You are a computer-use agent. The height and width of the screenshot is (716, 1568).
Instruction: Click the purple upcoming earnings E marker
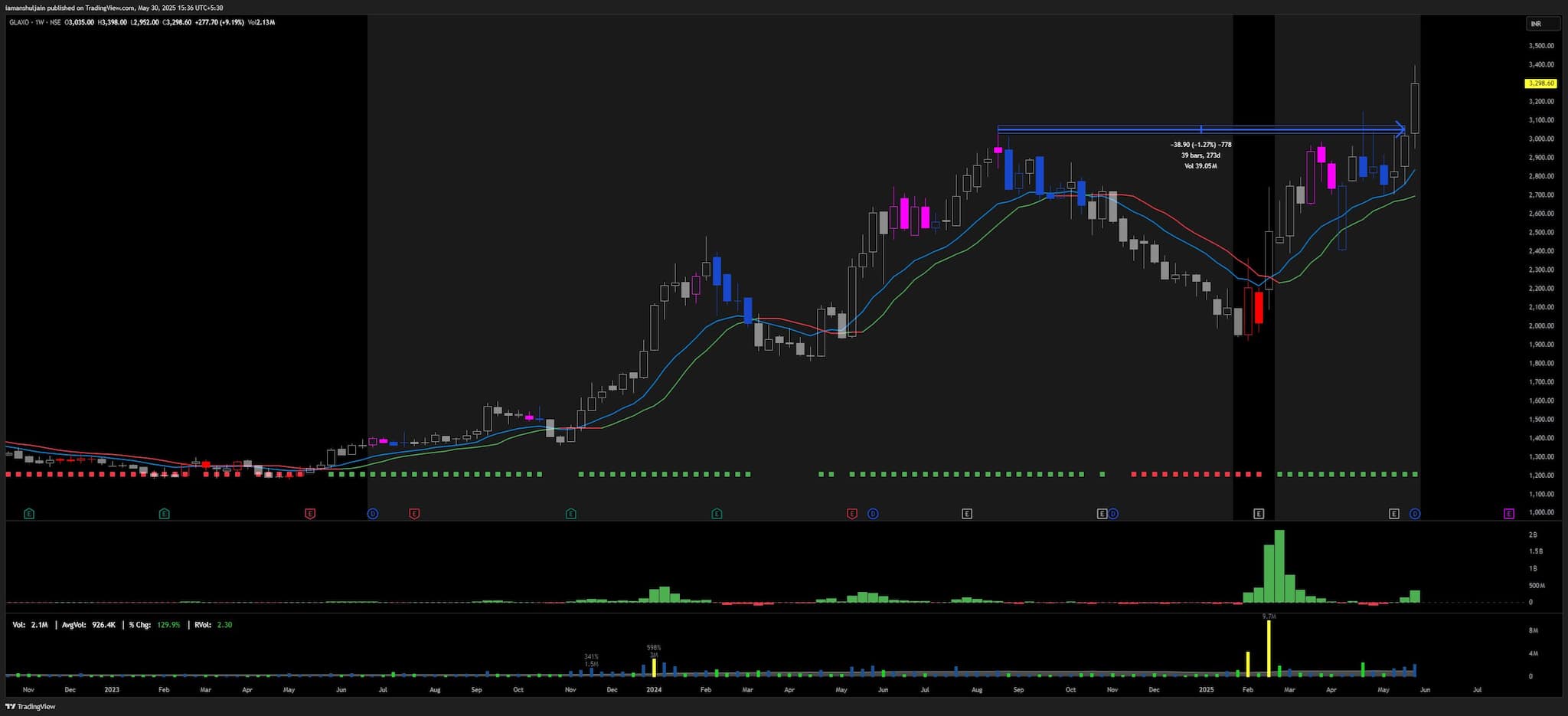(1508, 514)
